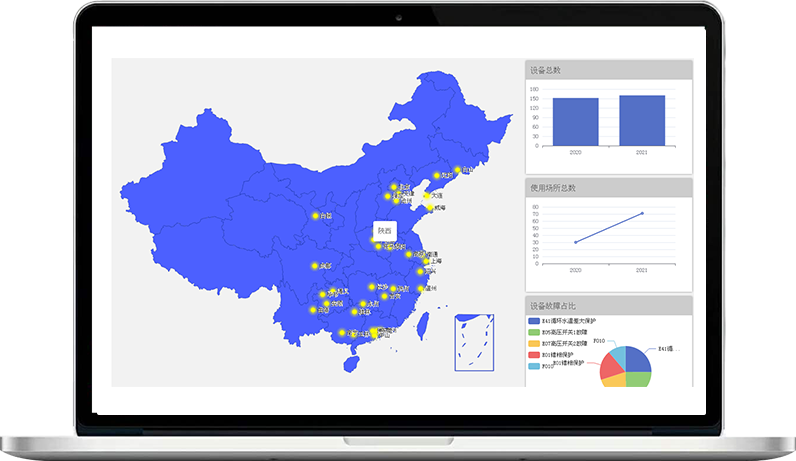796x461 pixels.
Task: Click the 温州 city marker on map
Action: tap(420, 288)
